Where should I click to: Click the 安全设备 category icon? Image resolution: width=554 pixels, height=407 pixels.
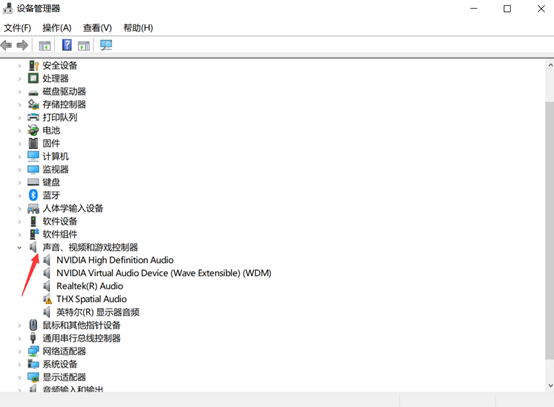[x=34, y=65]
